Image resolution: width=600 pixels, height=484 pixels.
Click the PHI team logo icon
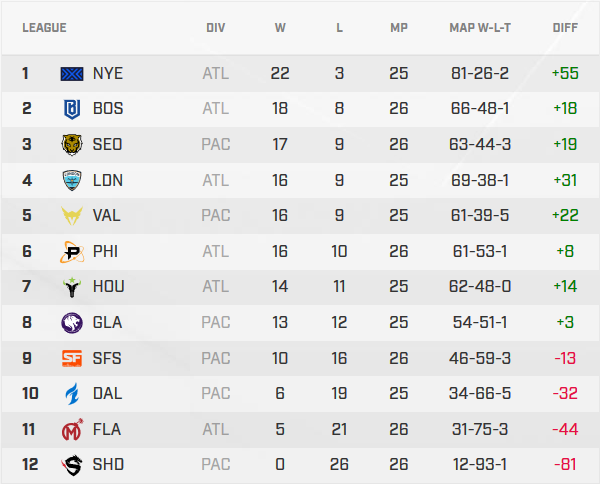click(73, 251)
